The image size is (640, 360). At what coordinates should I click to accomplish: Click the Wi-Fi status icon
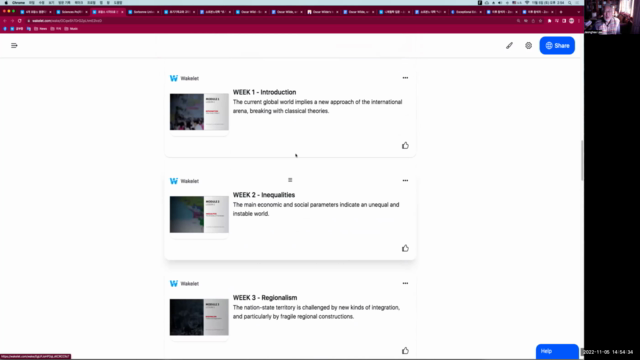pyautogui.click(x=527, y=2)
